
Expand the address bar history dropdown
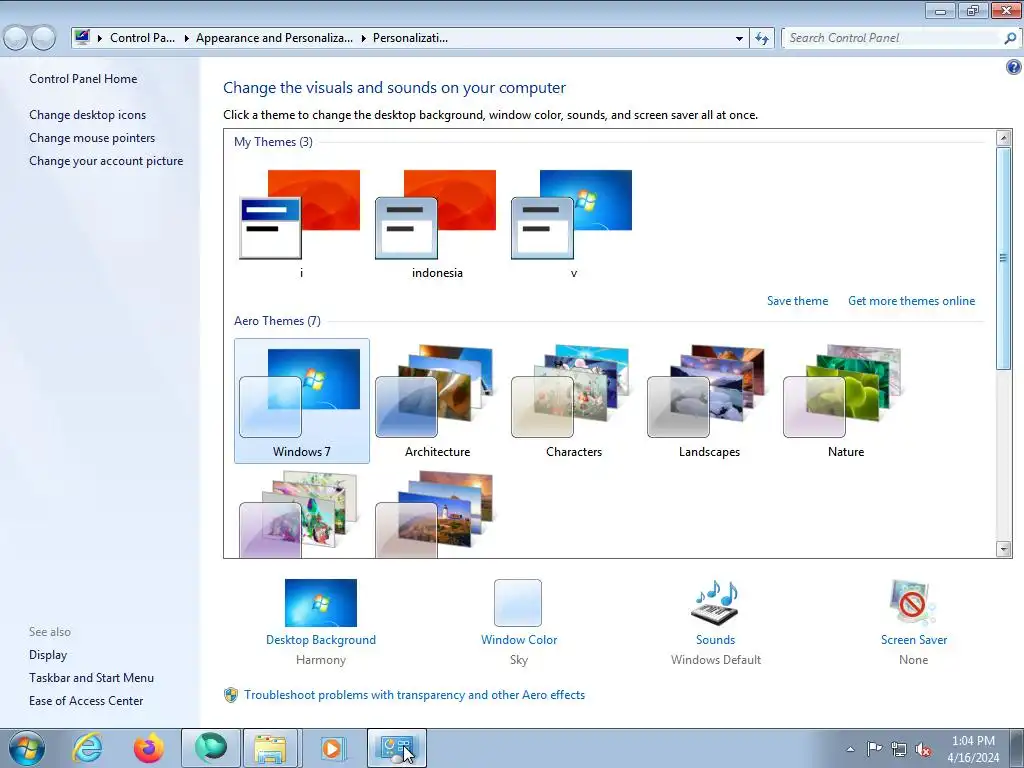739,38
